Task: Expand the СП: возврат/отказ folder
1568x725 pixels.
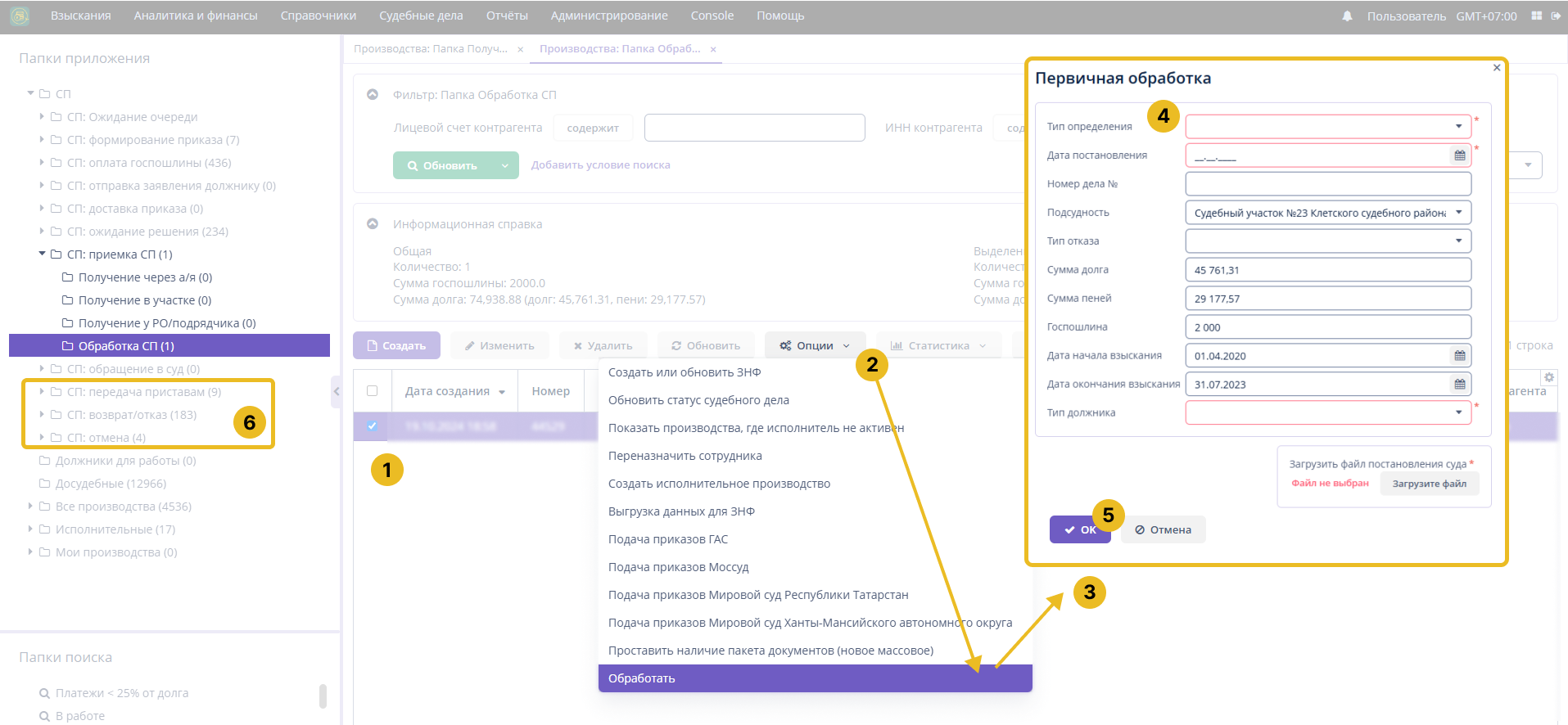Action: point(42,415)
